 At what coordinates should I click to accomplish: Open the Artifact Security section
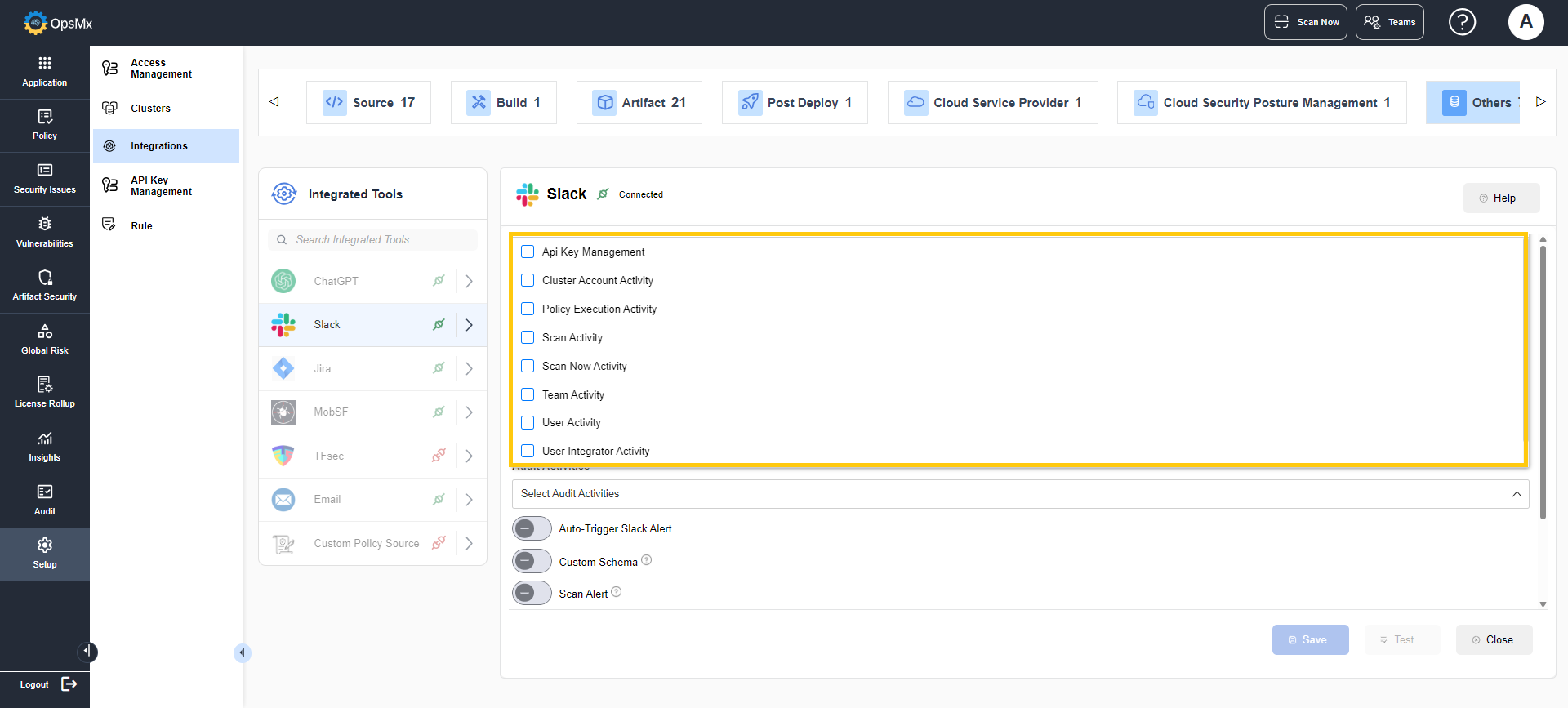45,286
